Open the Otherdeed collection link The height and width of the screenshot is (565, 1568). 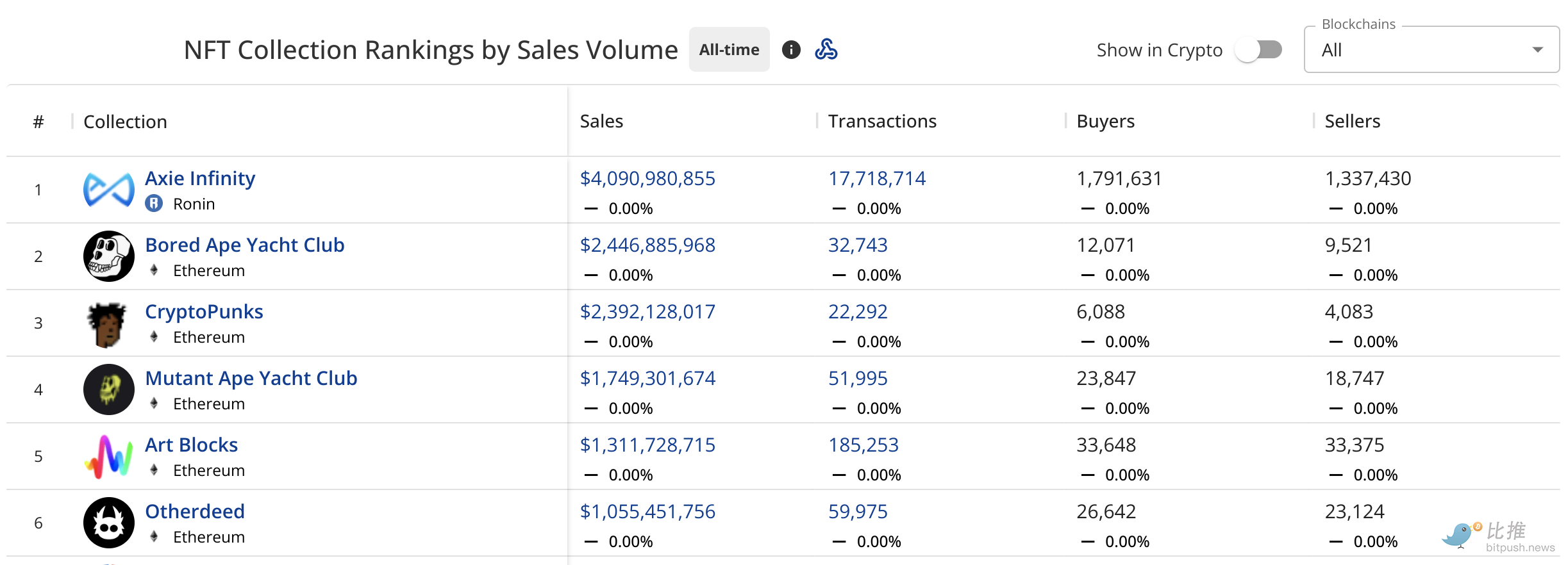click(195, 511)
